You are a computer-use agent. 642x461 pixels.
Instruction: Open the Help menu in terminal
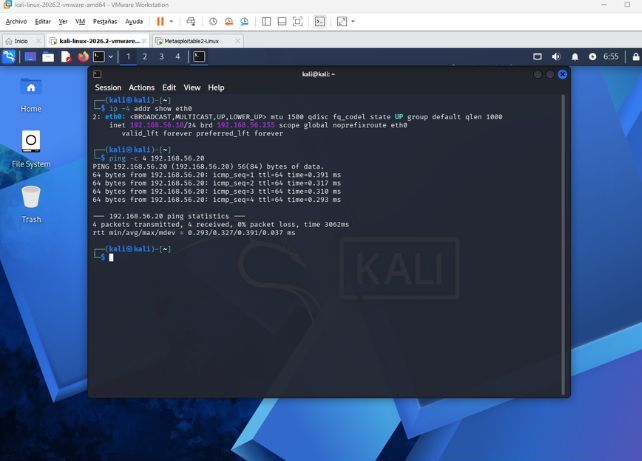coord(216,88)
